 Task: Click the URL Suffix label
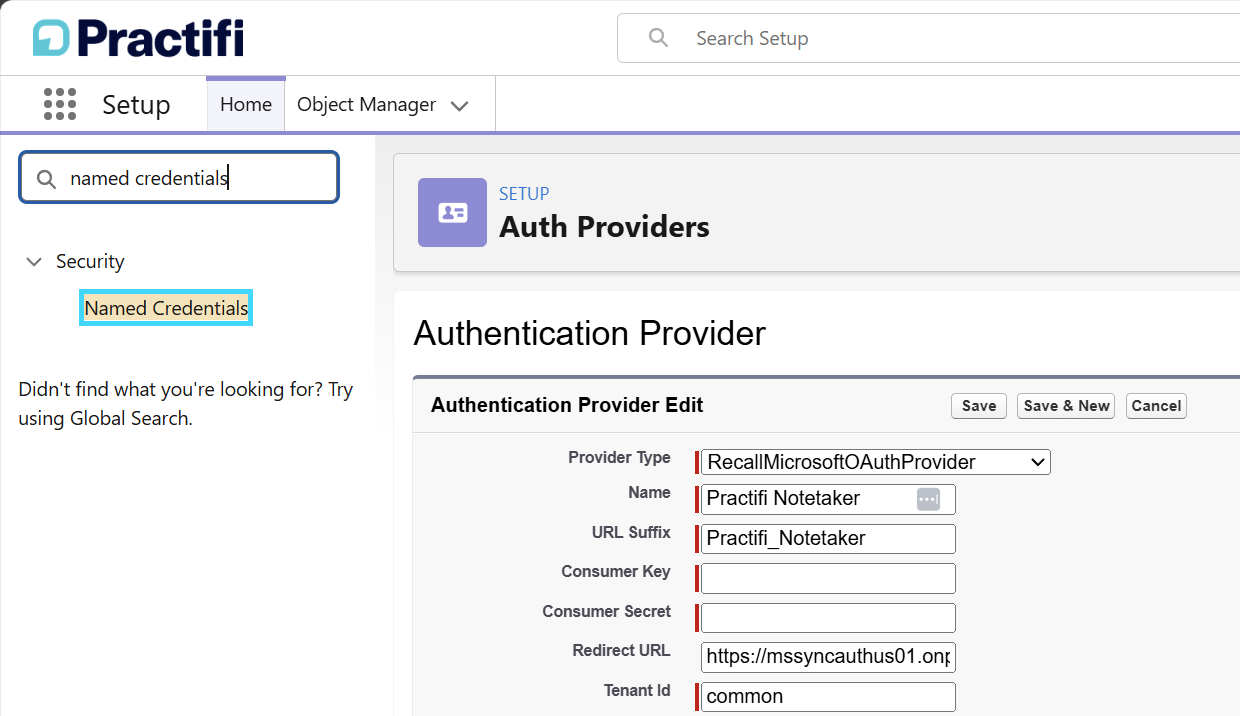click(x=631, y=533)
